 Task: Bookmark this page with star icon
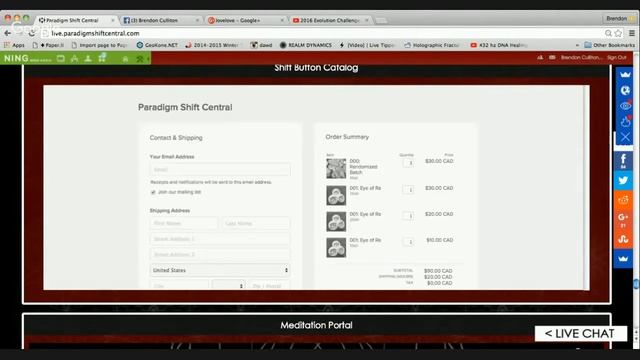point(618,33)
